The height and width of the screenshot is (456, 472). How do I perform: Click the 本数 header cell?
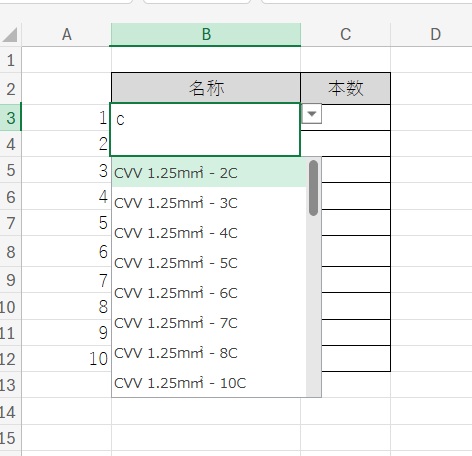[346, 88]
